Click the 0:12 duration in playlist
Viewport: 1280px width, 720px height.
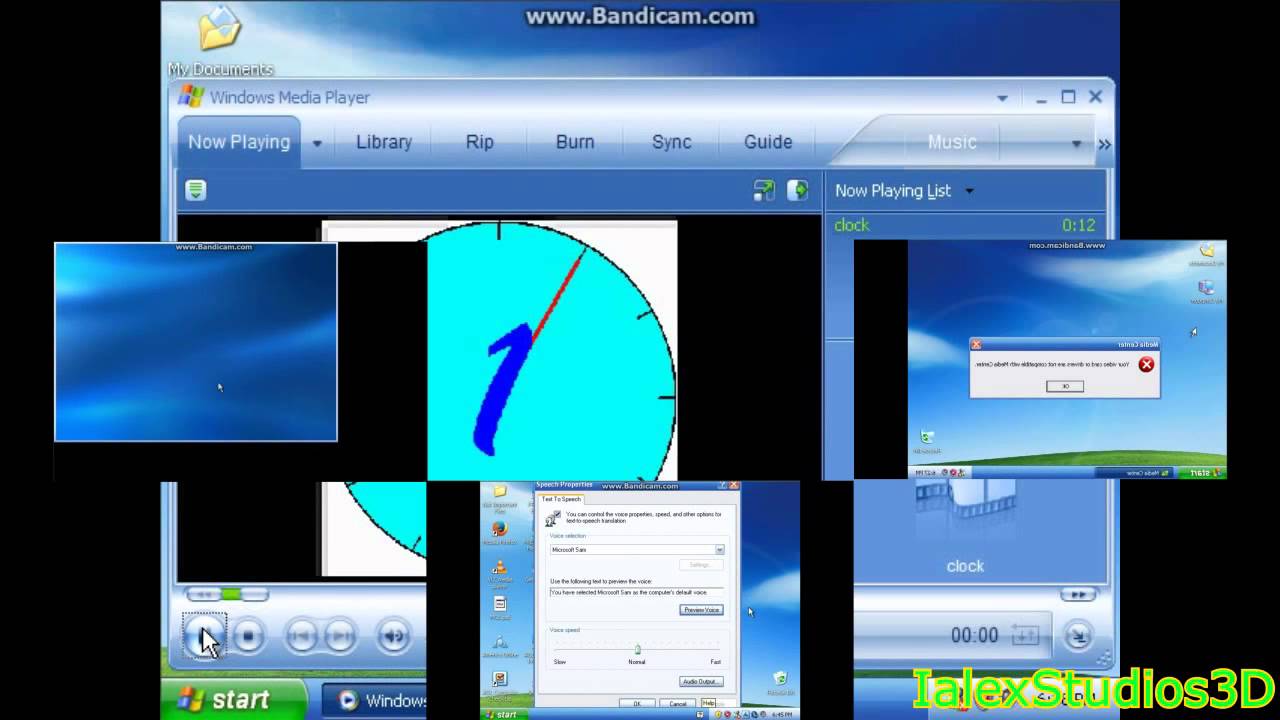click(1079, 225)
